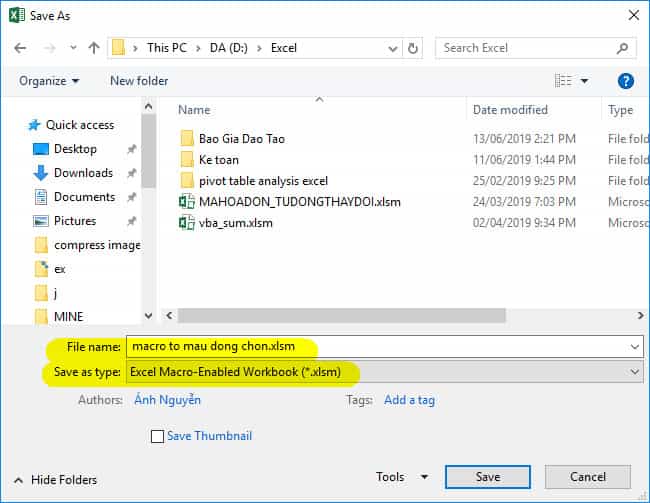Open the view options dropdown arrow

coord(585,80)
